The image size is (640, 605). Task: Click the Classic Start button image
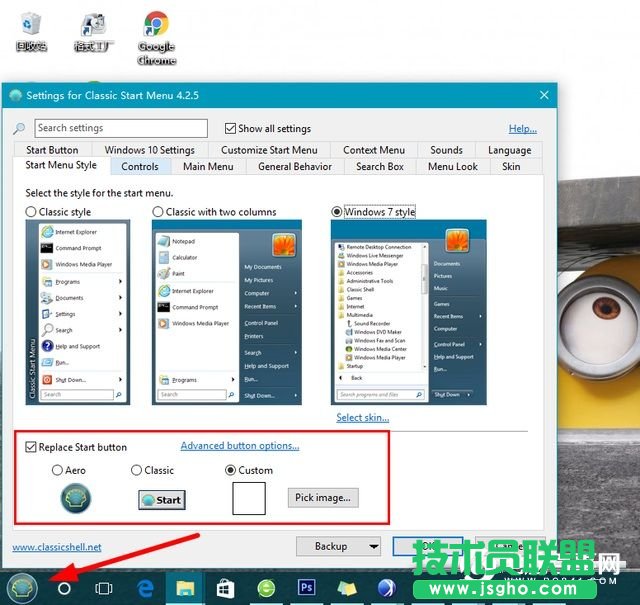pos(162,500)
